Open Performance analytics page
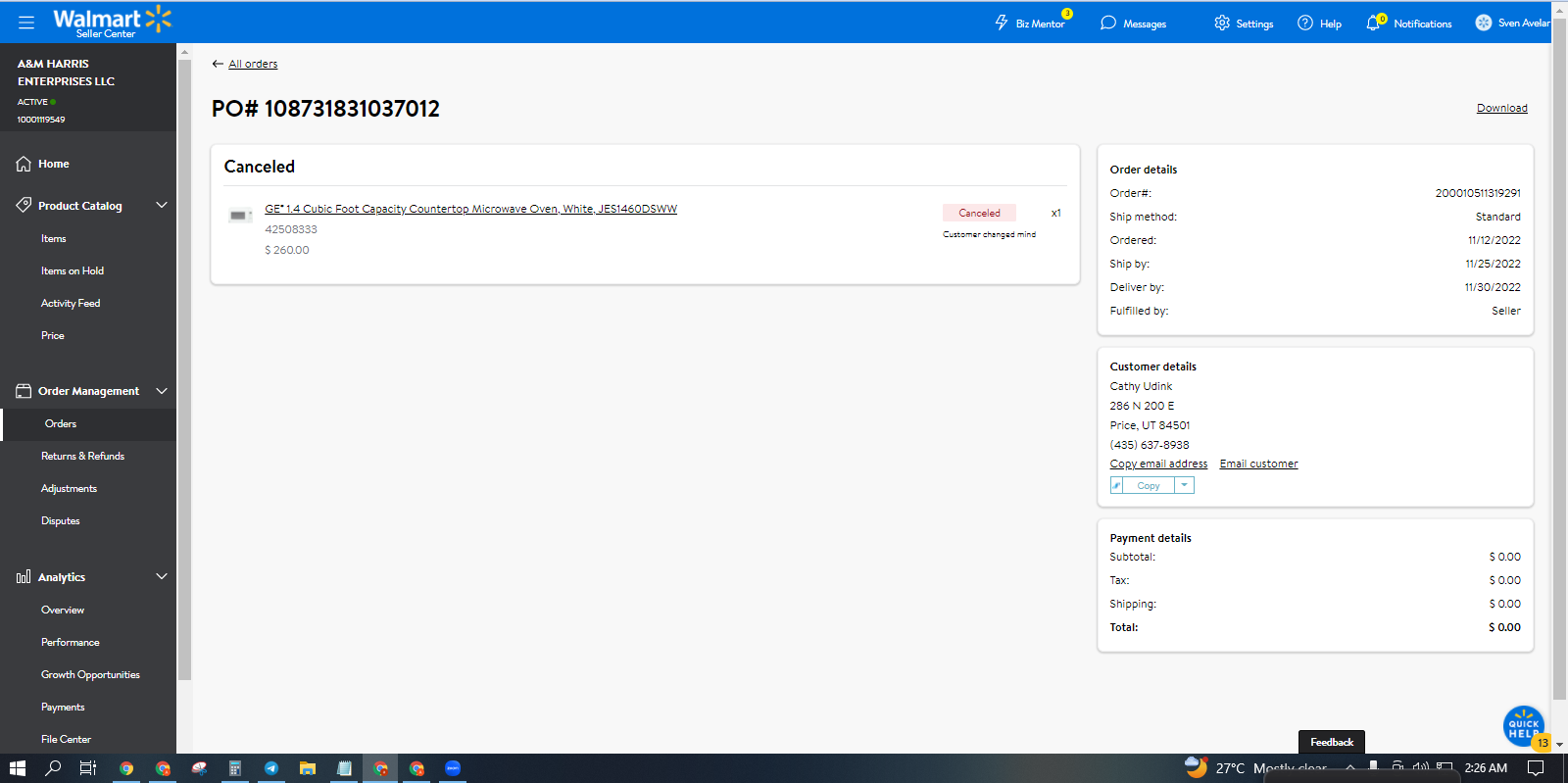The height and width of the screenshot is (783, 1568). point(71,642)
